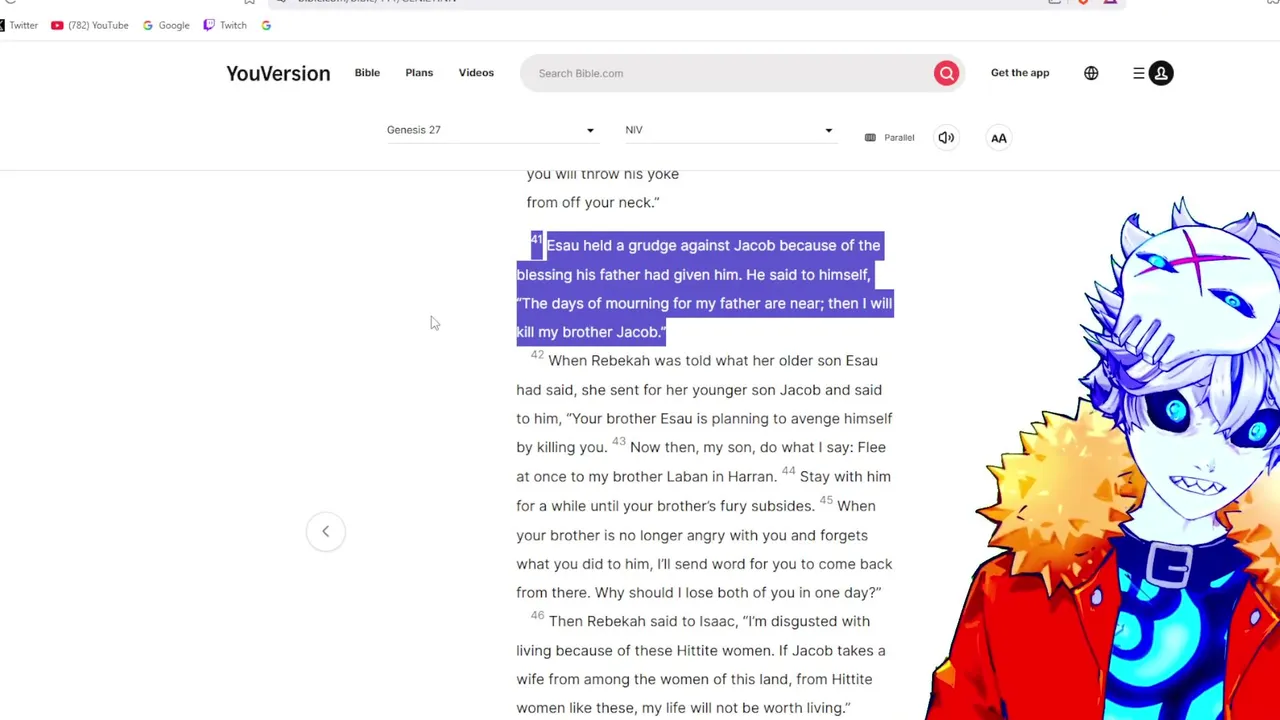The width and height of the screenshot is (1280, 720).
Task: Open the user account menu icon
Action: click(x=1161, y=73)
